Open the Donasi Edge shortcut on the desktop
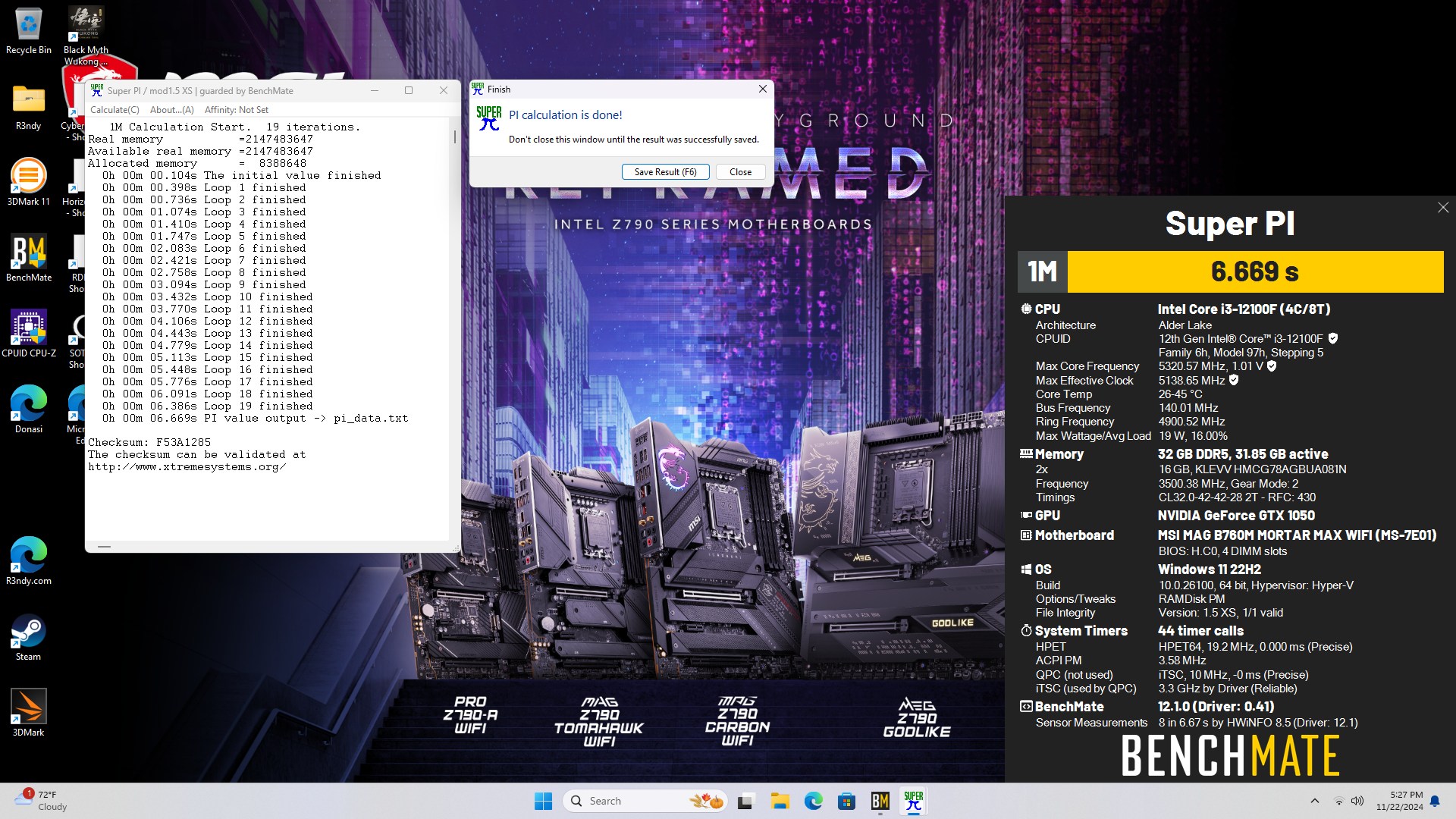Image resolution: width=1456 pixels, height=819 pixels. (29, 409)
